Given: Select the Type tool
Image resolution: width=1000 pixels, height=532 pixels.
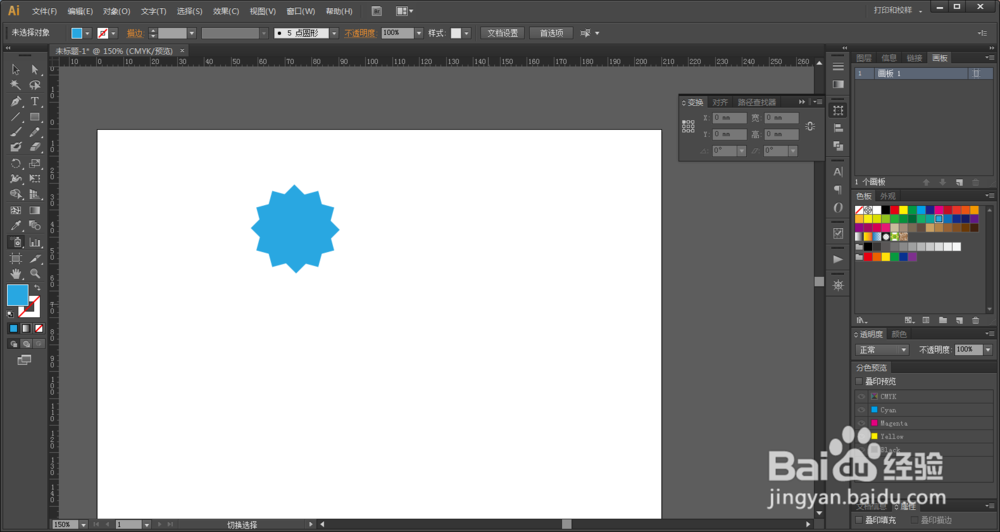Looking at the screenshot, I should point(34,101).
